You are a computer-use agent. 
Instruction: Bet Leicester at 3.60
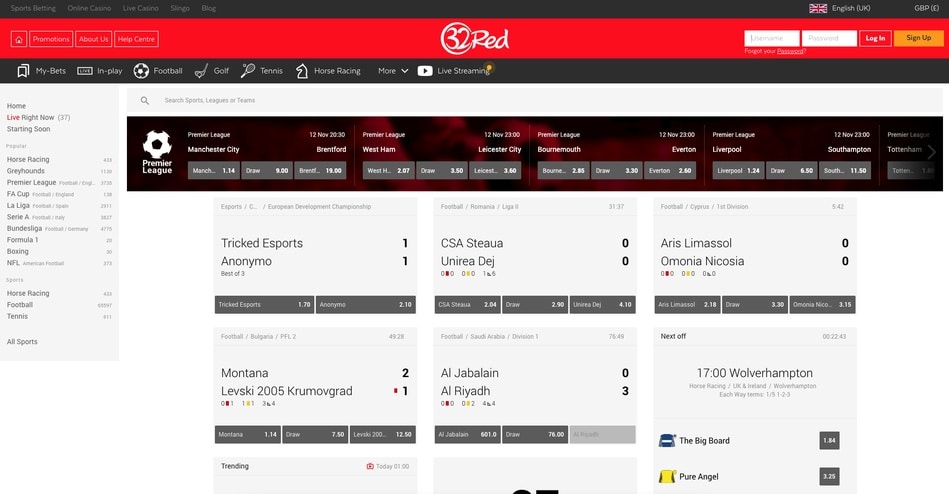[x=495, y=171]
